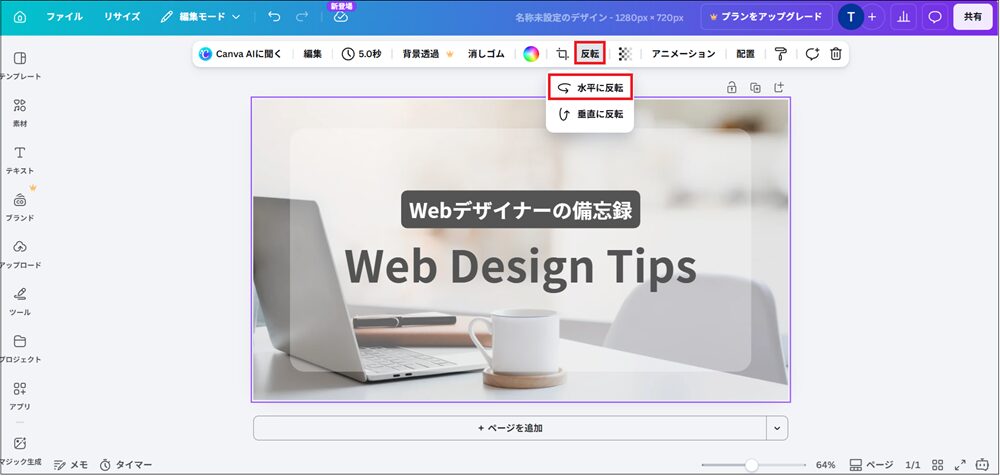Delete element with trash icon
The height and width of the screenshot is (476, 1000).
(835, 54)
